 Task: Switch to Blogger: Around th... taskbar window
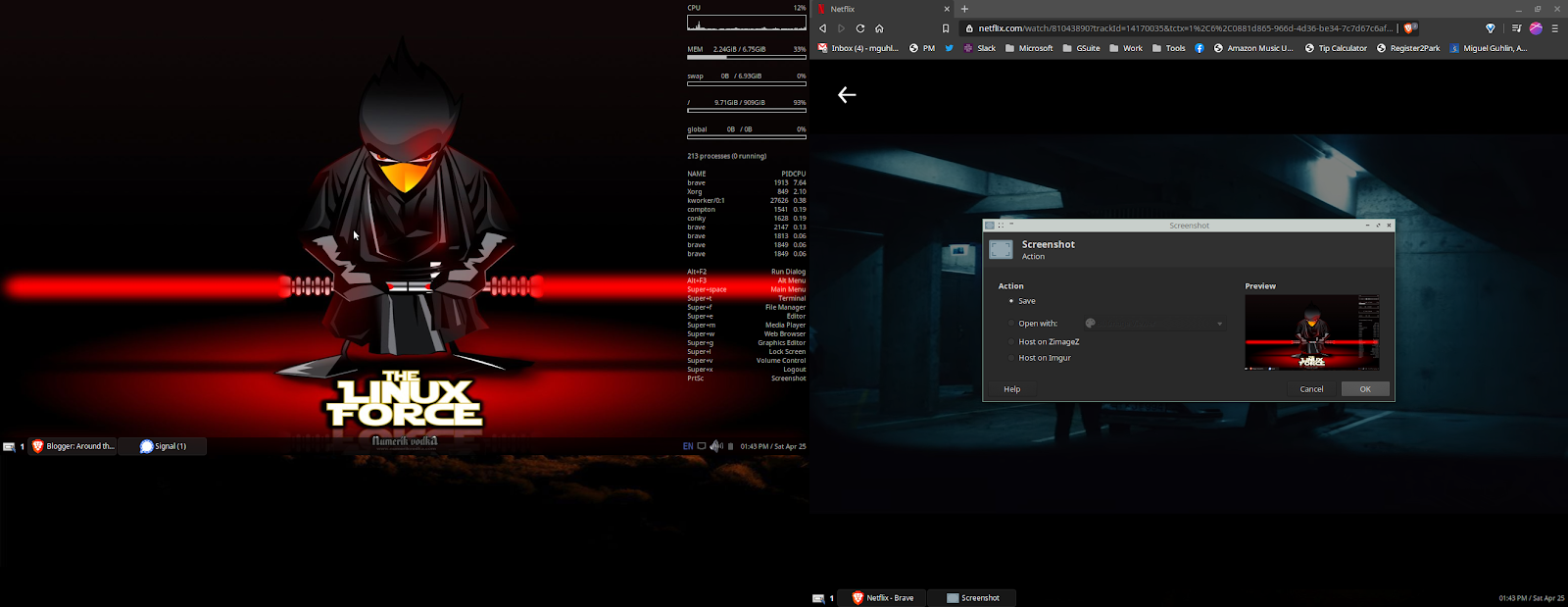(73, 446)
